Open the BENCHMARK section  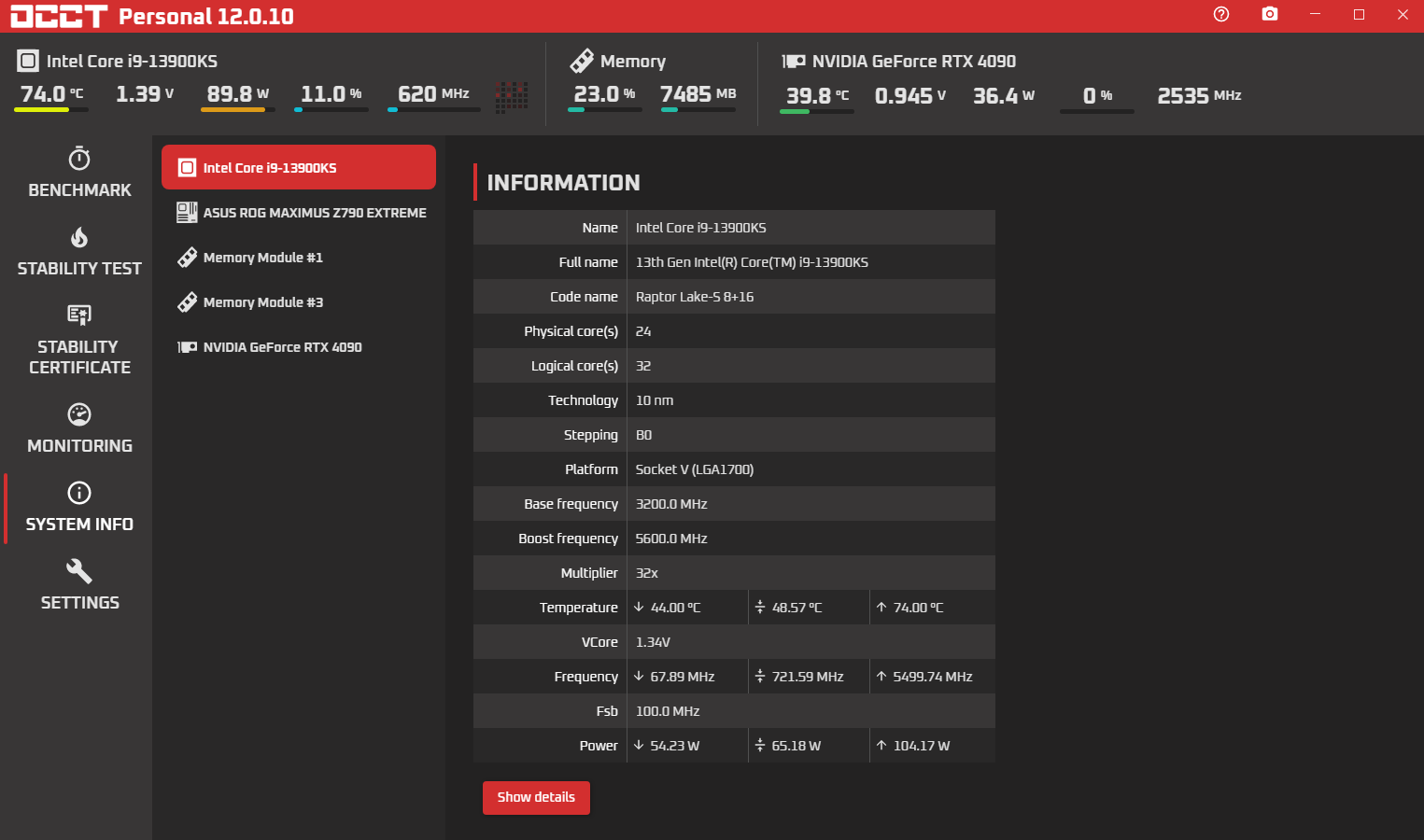pyautogui.click(x=79, y=174)
